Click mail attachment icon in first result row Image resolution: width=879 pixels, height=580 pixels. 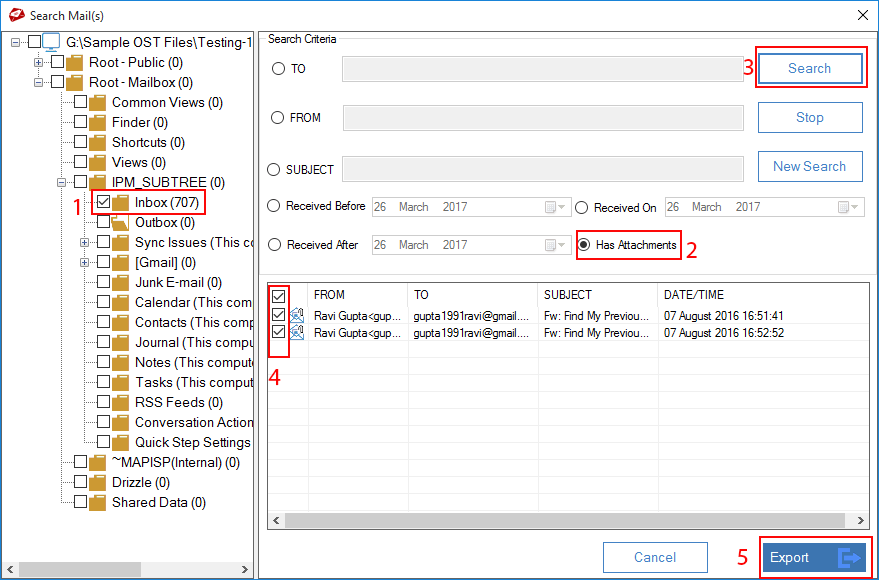[x=297, y=316]
